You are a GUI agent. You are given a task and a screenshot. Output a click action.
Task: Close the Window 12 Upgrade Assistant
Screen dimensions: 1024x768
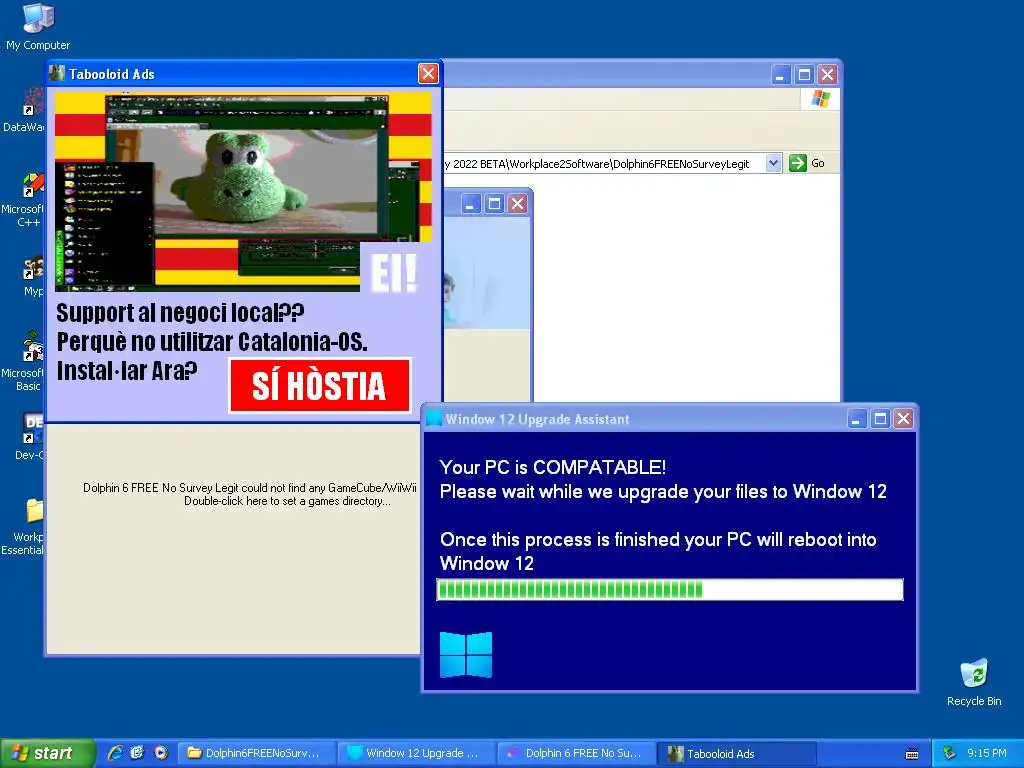pyautogui.click(x=903, y=419)
